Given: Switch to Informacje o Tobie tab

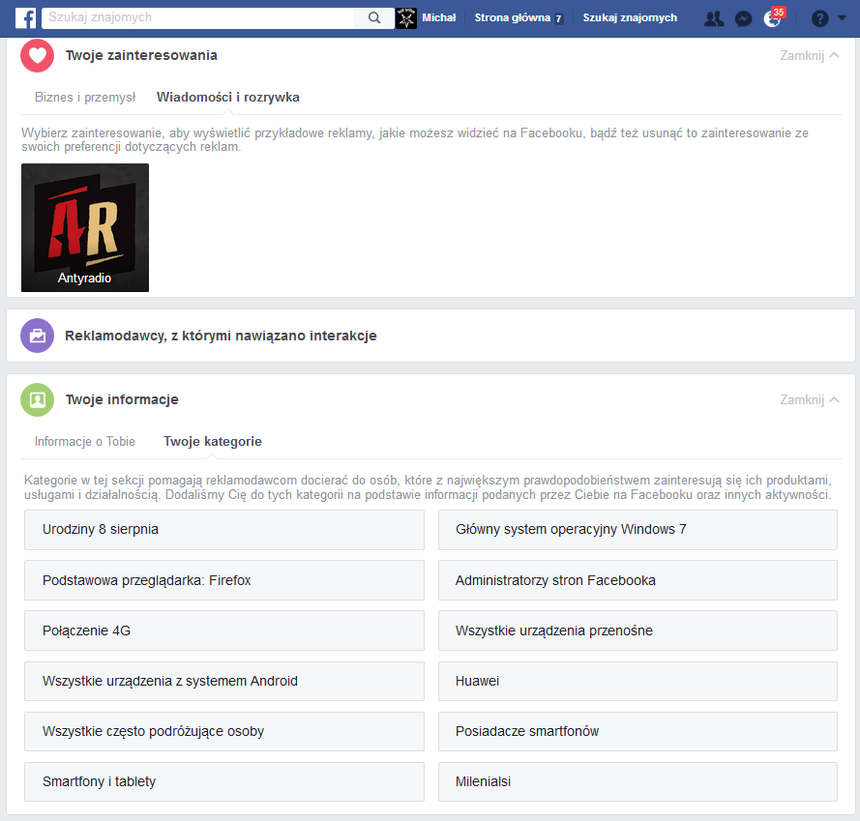Looking at the screenshot, I should point(85,441).
